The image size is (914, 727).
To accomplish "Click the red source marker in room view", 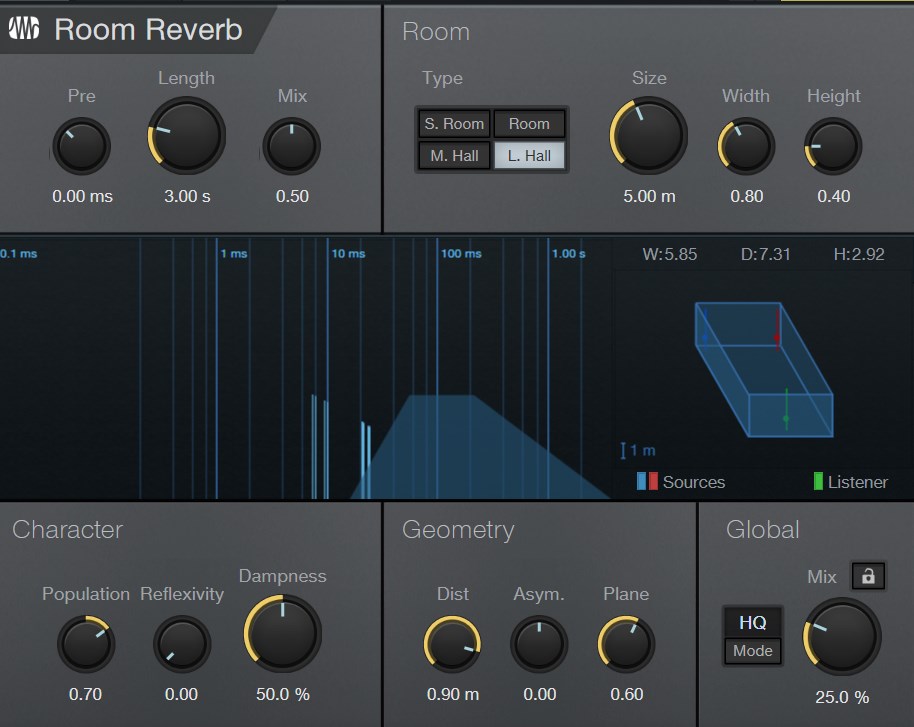I will pos(777,328).
